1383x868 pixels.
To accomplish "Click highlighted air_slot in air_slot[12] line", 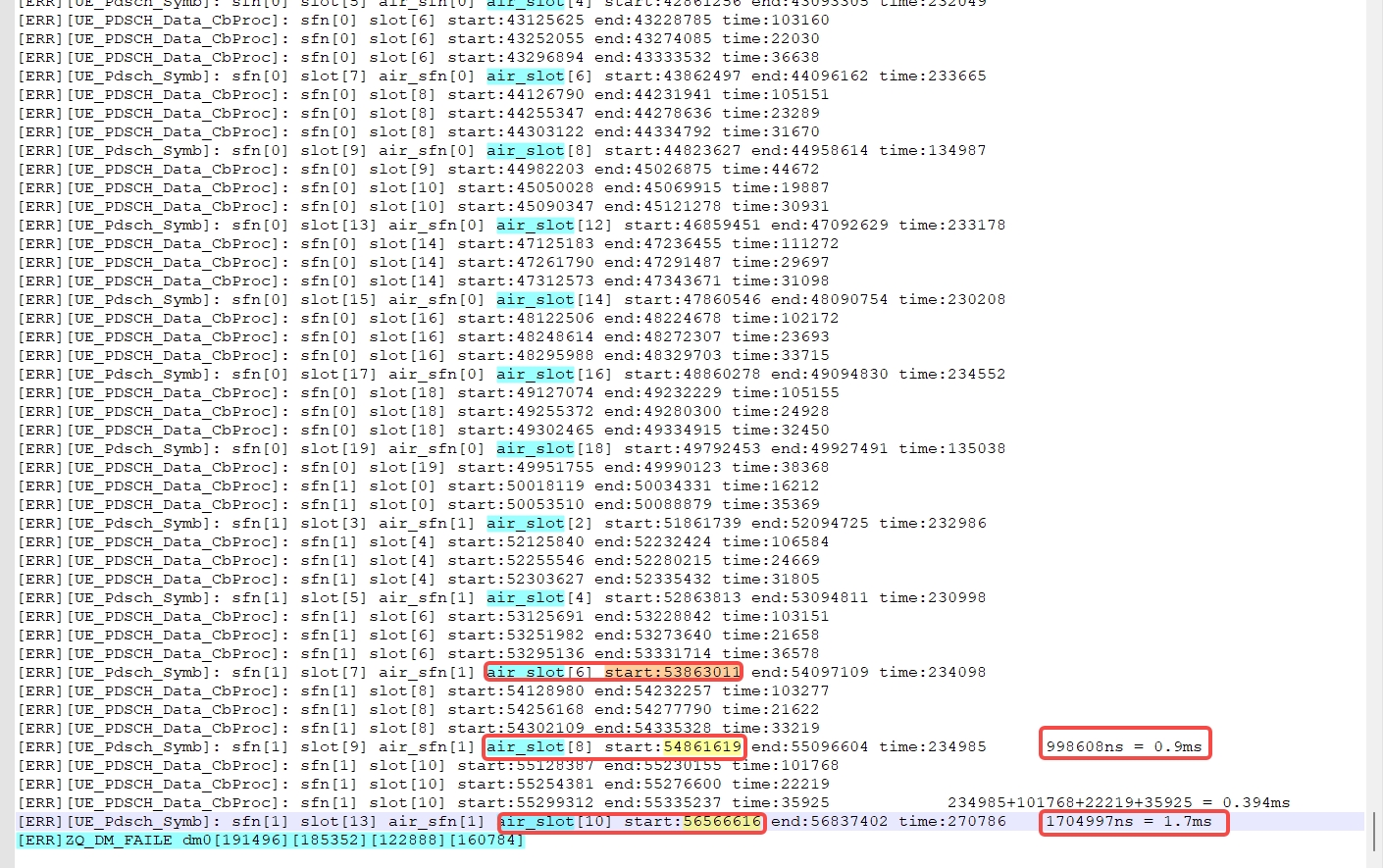I will pos(535,226).
